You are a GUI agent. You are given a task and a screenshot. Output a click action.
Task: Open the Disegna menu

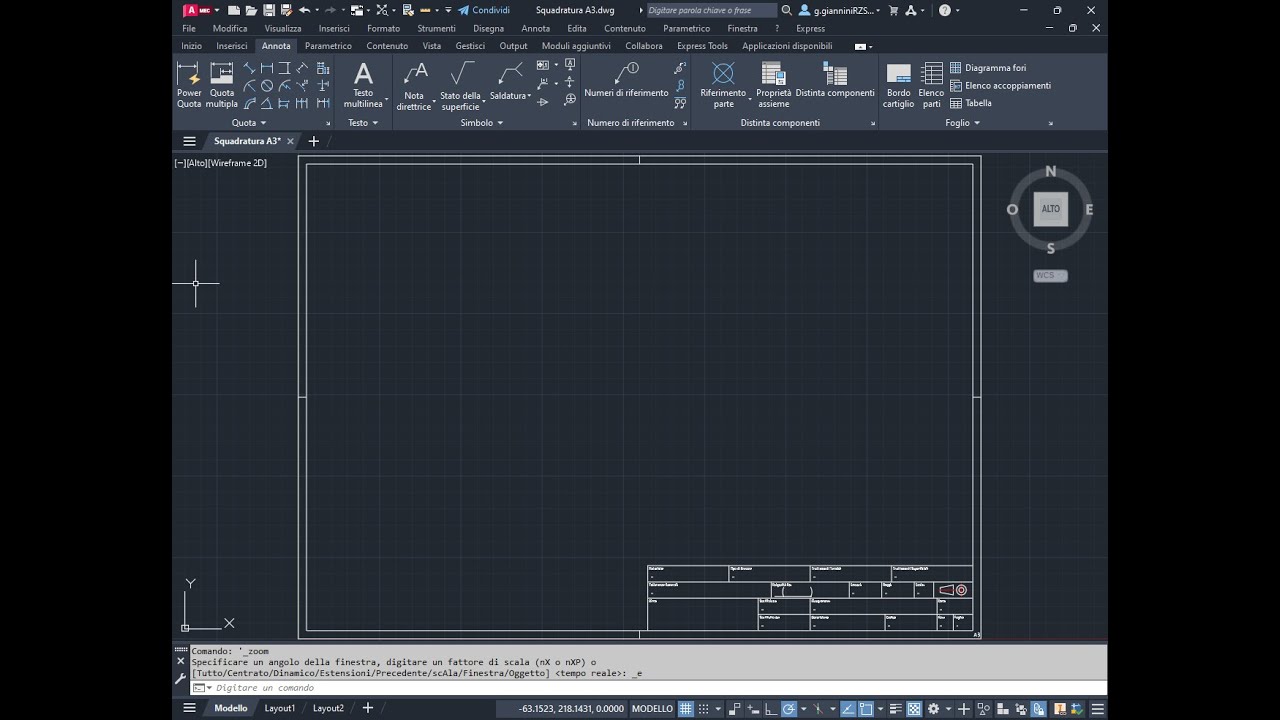(x=488, y=28)
